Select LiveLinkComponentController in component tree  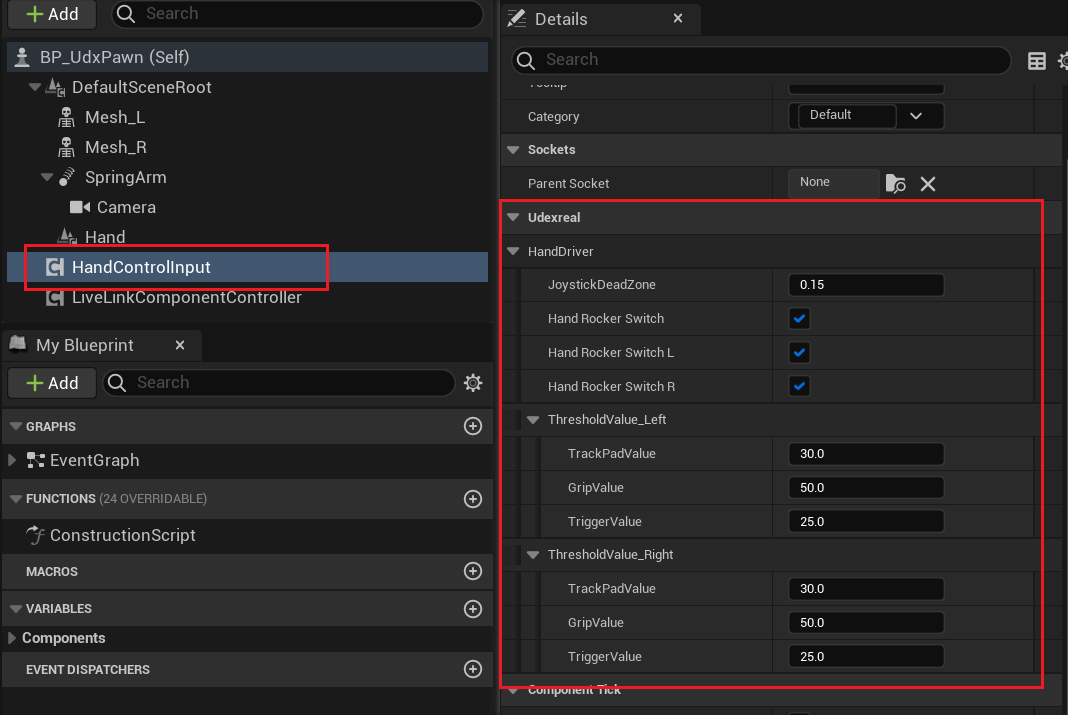coord(186,297)
